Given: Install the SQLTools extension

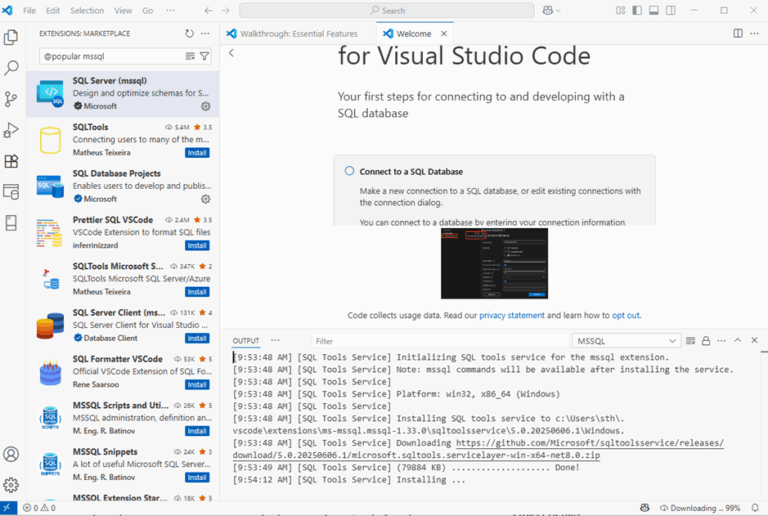Looking at the screenshot, I should 197,153.
